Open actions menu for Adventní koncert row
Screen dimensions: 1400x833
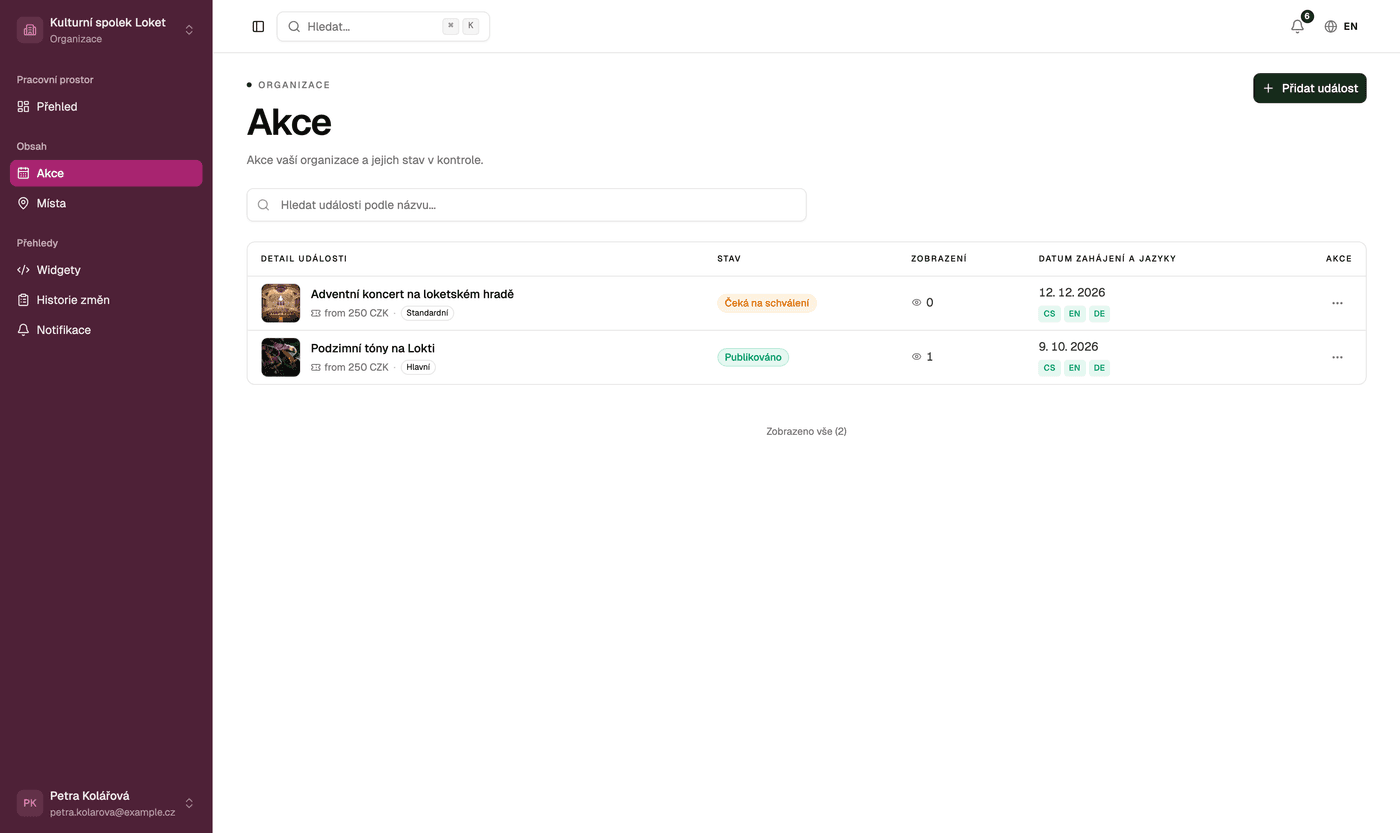1337,303
